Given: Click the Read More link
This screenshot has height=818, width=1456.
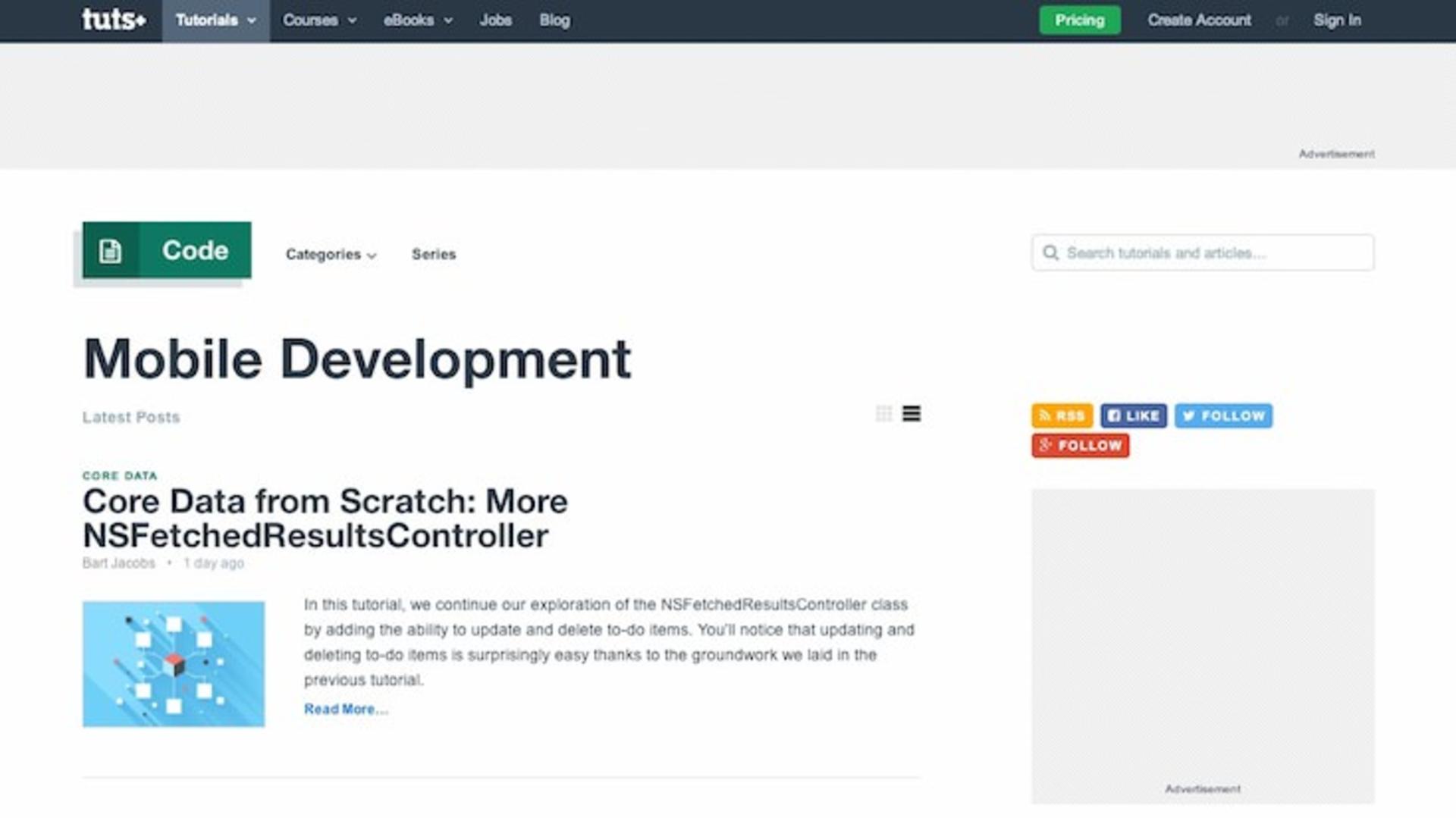Looking at the screenshot, I should coord(346,709).
